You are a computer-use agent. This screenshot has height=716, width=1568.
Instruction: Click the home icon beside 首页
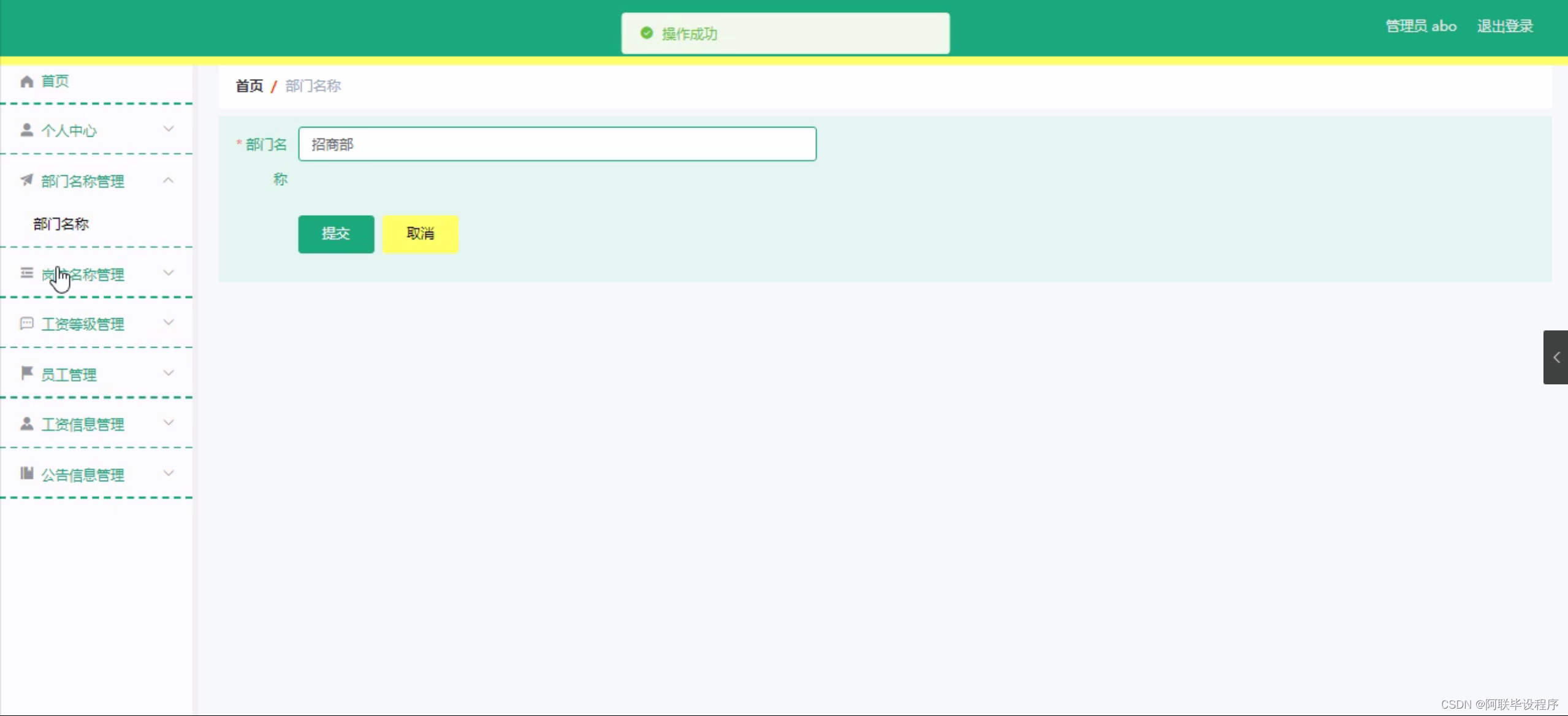point(26,81)
